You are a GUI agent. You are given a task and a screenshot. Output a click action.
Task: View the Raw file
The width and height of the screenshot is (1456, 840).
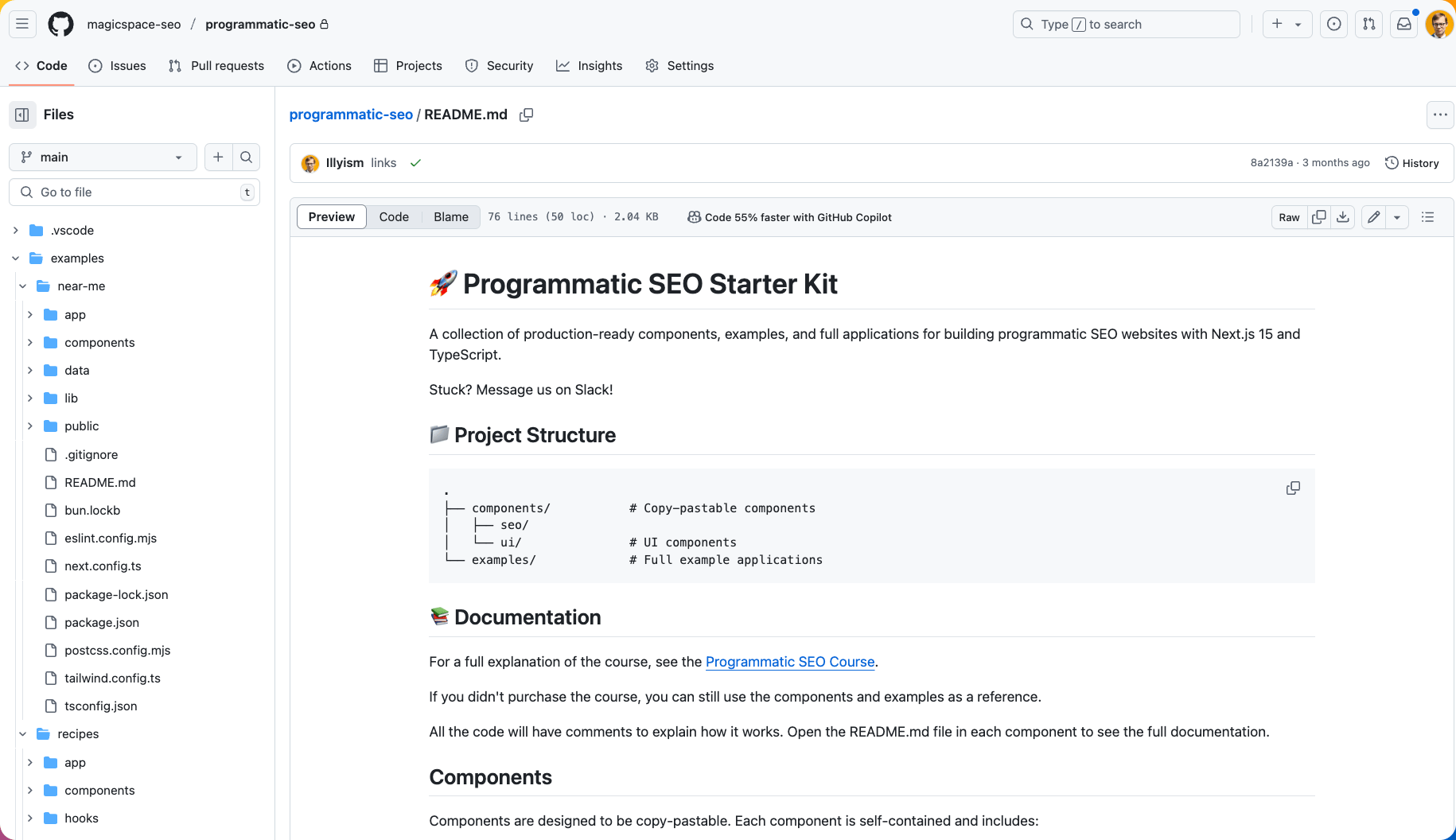[x=1289, y=217]
